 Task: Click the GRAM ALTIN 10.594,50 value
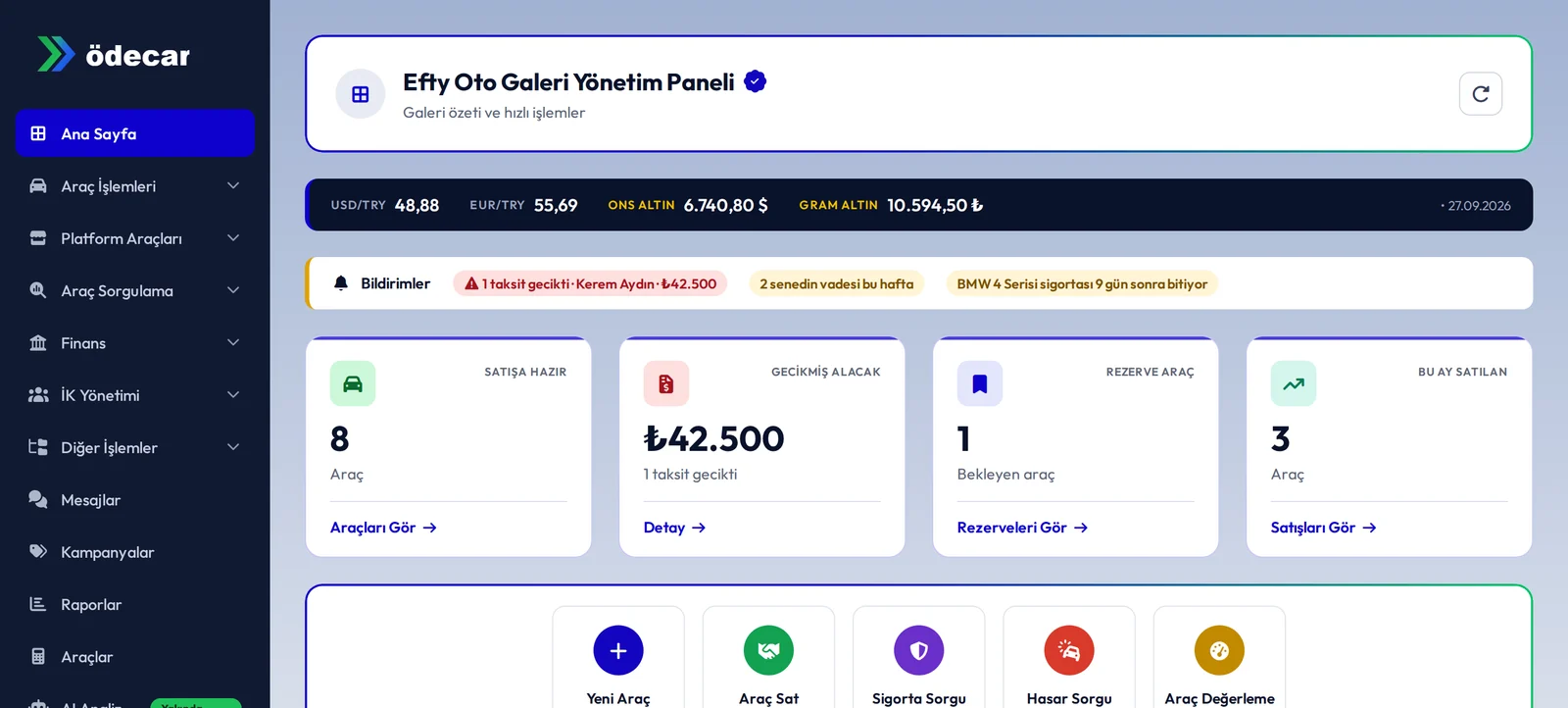[x=891, y=205]
